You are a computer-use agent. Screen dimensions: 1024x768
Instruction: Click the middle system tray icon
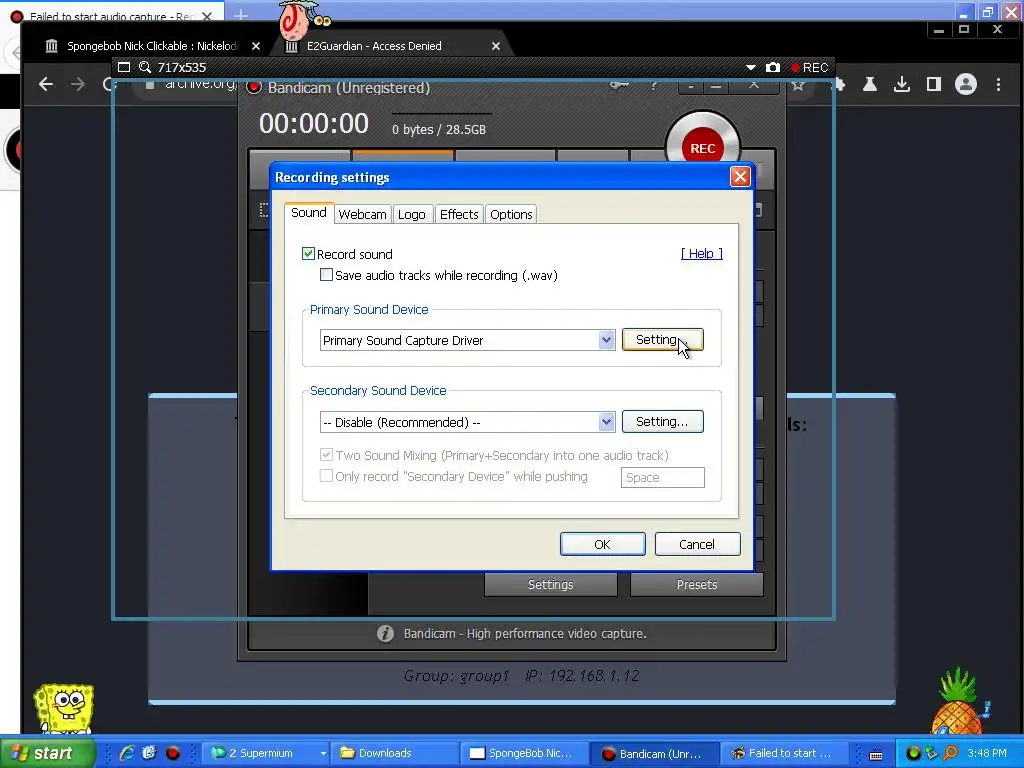pyautogui.click(x=932, y=753)
